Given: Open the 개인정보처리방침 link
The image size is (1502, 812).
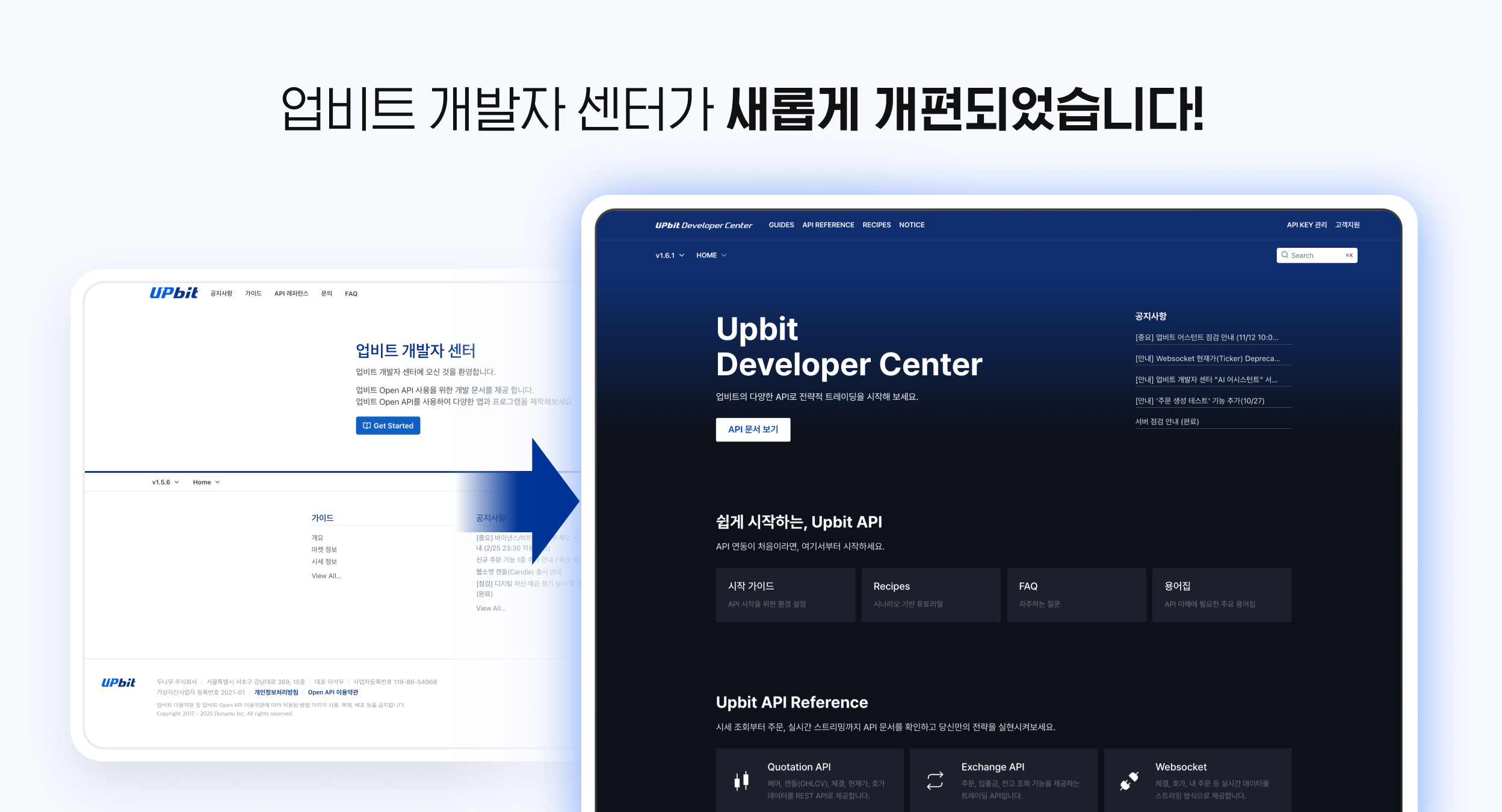Looking at the screenshot, I should [277, 692].
